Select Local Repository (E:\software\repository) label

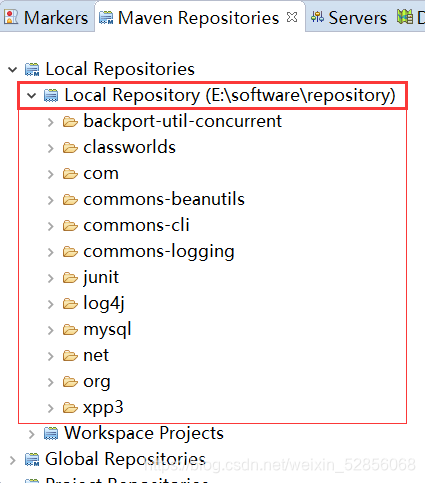(x=230, y=95)
